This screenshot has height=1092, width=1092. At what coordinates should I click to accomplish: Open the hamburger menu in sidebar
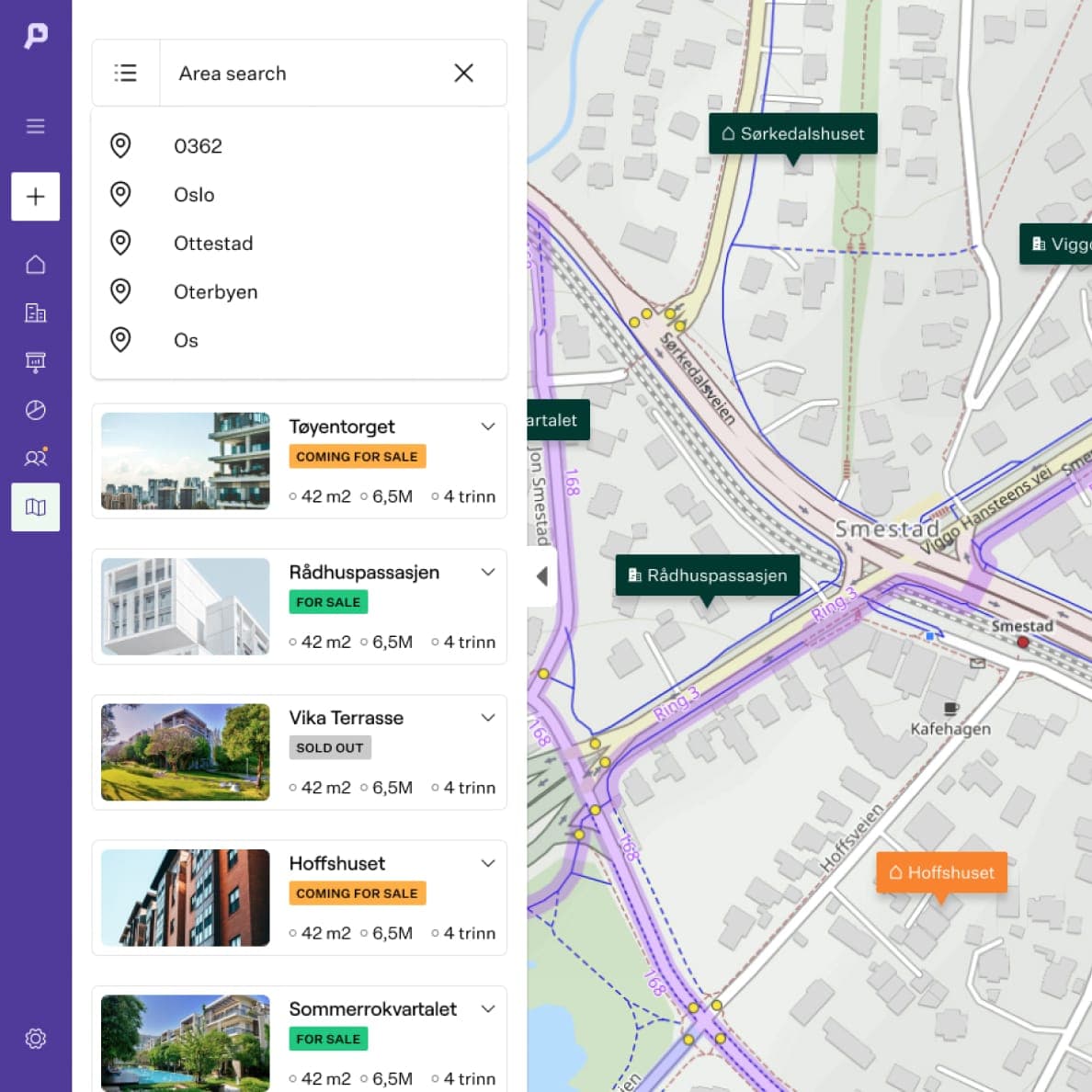point(35,126)
